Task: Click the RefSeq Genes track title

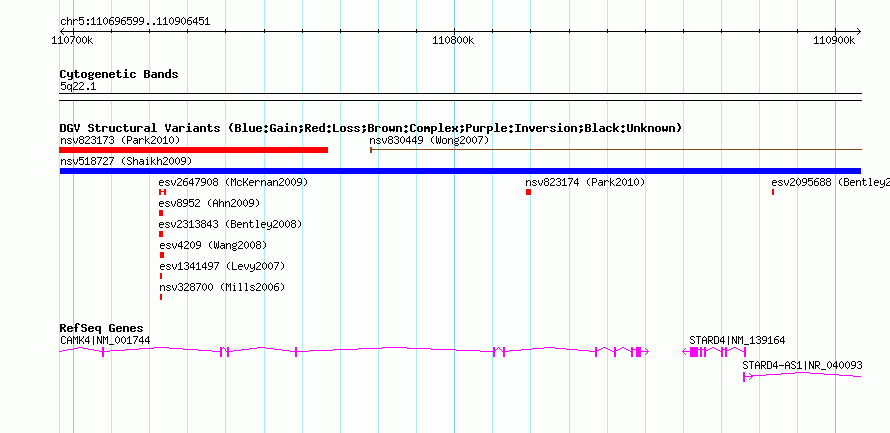Action: (x=101, y=329)
